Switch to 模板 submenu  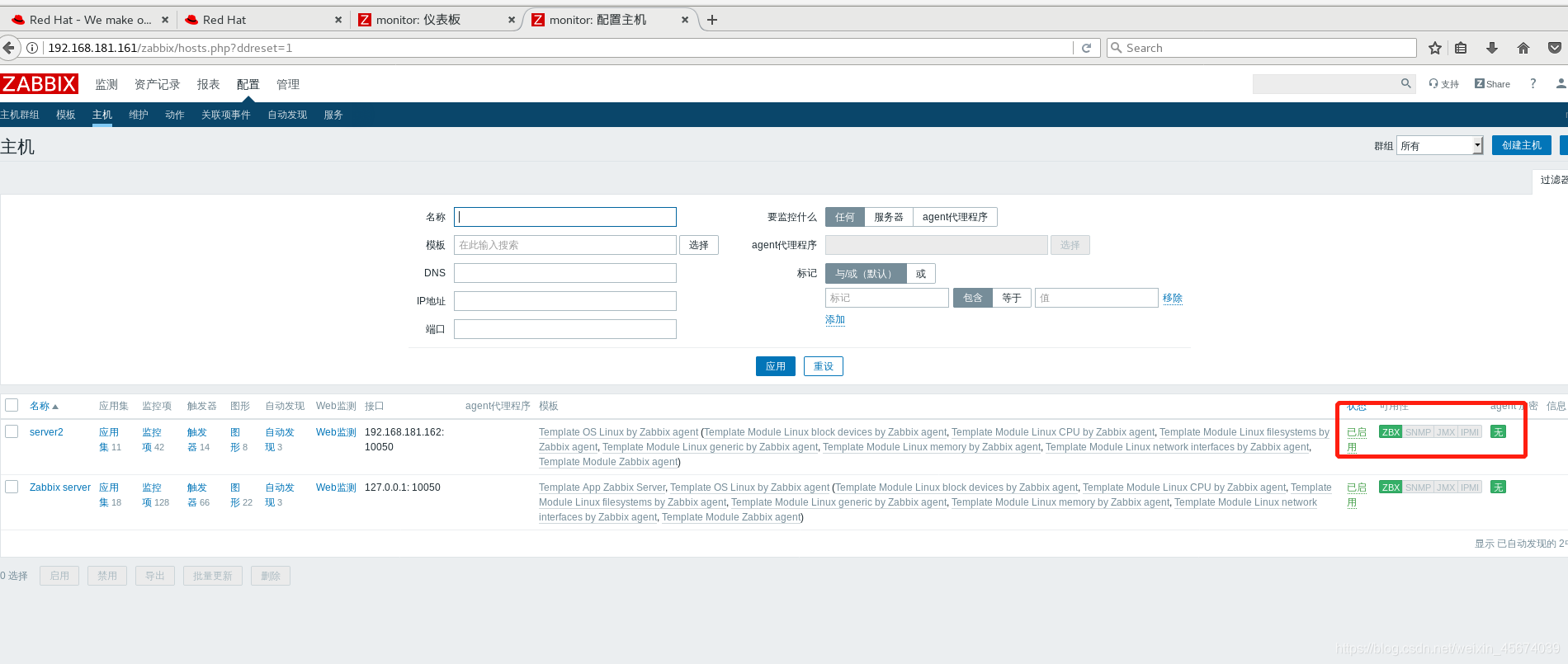pyautogui.click(x=66, y=115)
